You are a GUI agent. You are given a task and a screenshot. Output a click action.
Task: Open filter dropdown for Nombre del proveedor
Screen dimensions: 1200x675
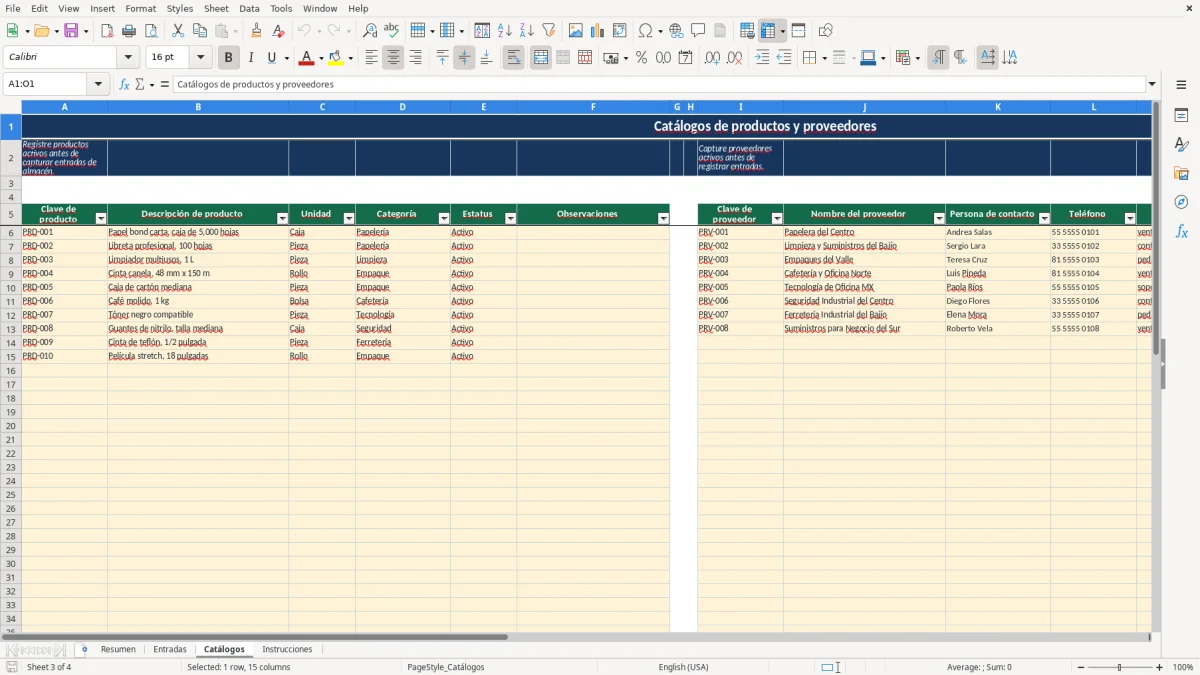(x=939, y=218)
